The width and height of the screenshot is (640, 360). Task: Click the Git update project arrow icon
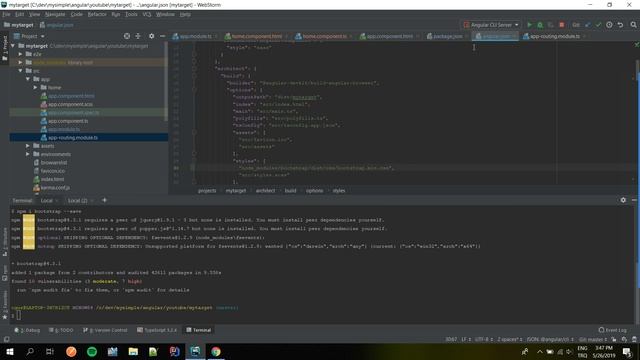point(587,25)
